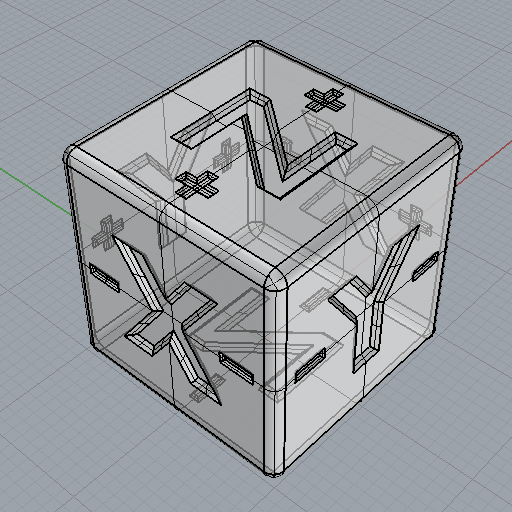
Task: Select the minus slot on the Y face beside the front corner
Action: point(310,365)
